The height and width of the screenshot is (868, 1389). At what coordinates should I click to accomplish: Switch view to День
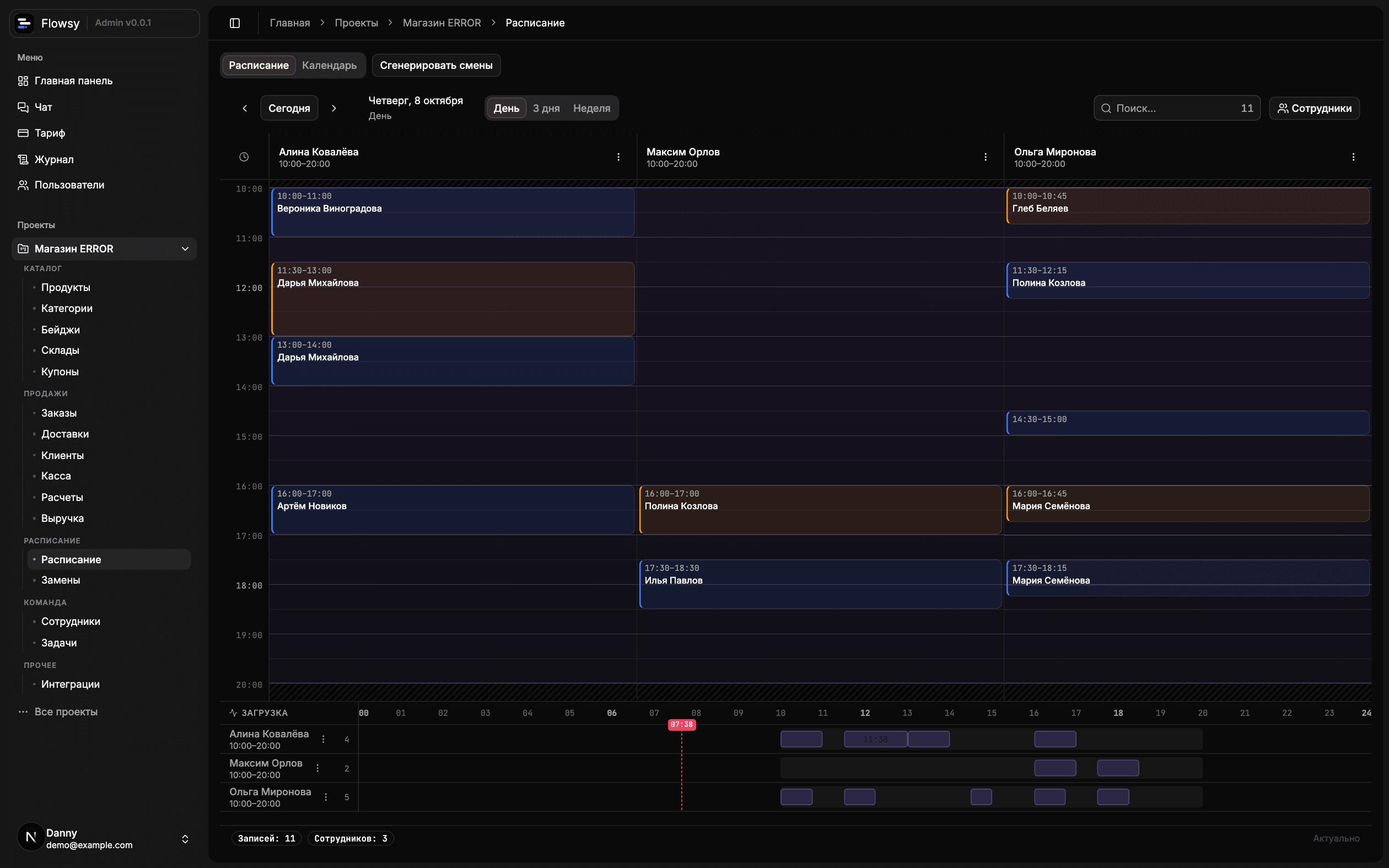tap(506, 108)
